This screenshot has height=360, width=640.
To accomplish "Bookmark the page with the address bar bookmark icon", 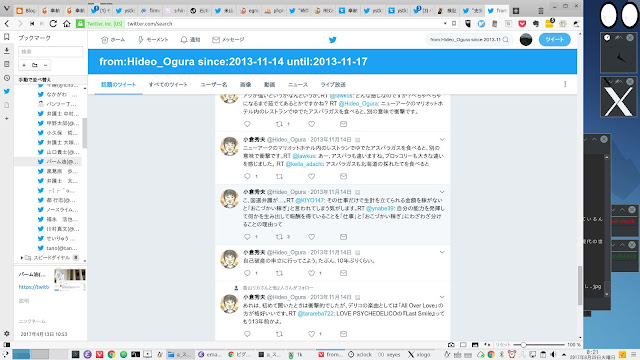I will pyautogui.click(x=454, y=24).
